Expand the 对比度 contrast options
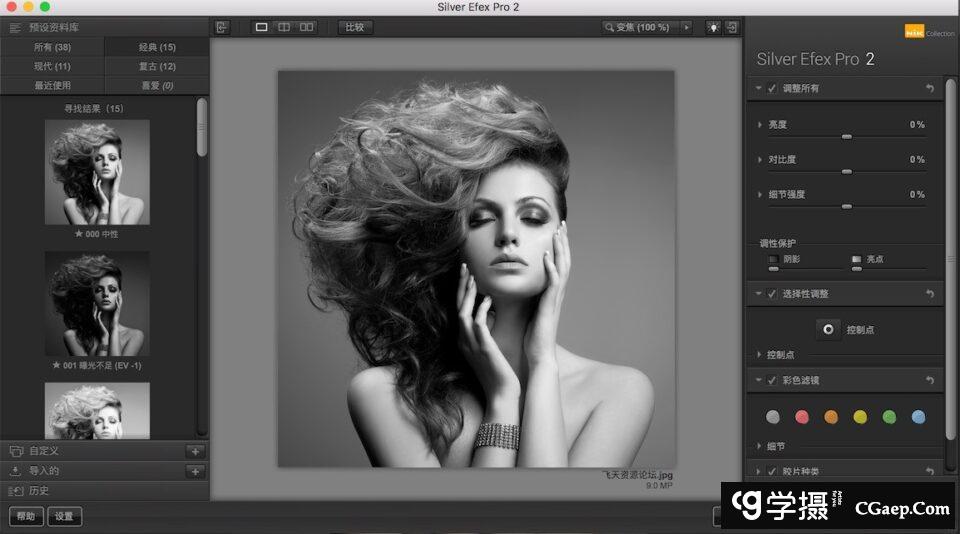The height and width of the screenshot is (534, 960). (760, 160)
